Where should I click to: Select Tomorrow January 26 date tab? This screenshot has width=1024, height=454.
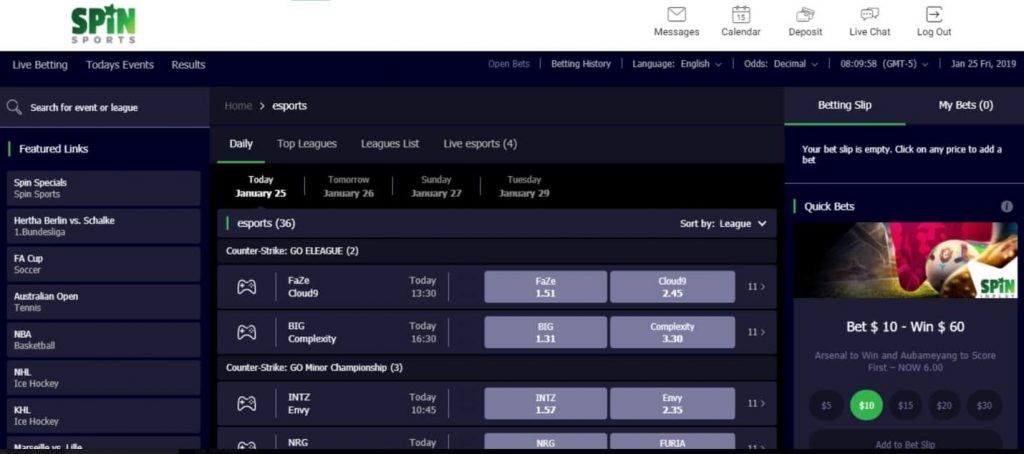pos(349,186)
